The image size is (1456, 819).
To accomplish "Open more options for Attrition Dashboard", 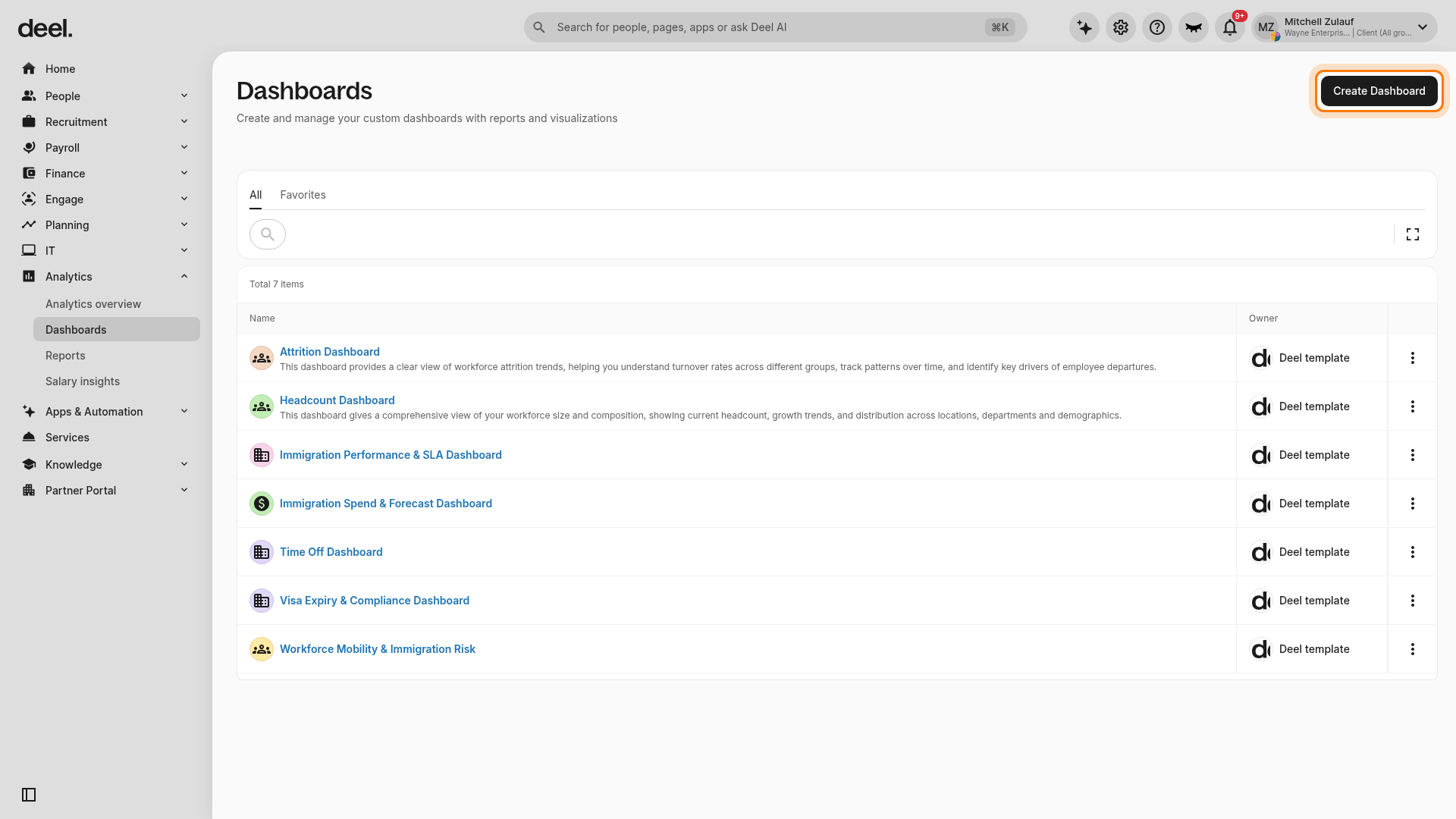I will click(1413, 358).
